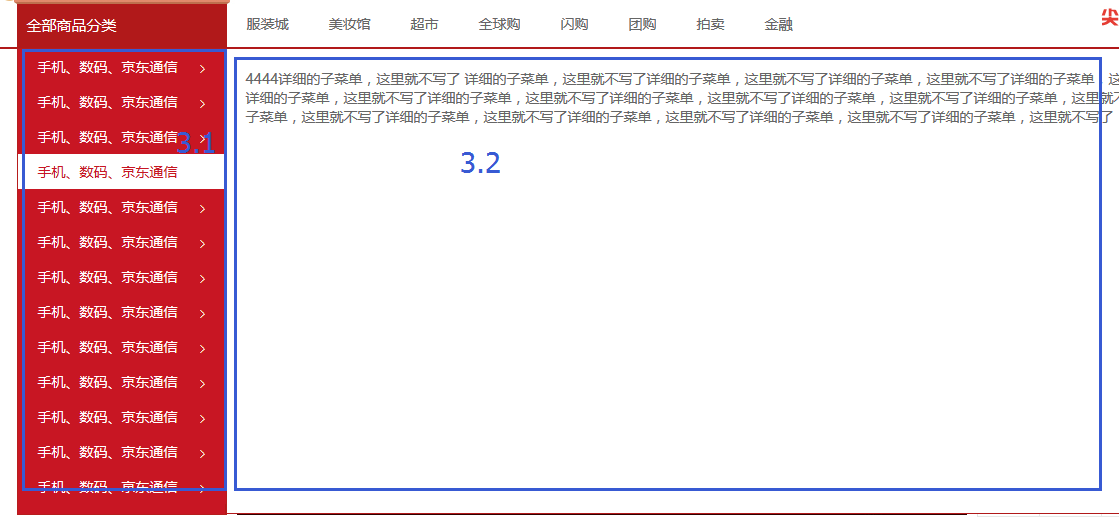Expand the tenth sidebar category using its arrow
1119x519 pixels.
pos(203,383)
